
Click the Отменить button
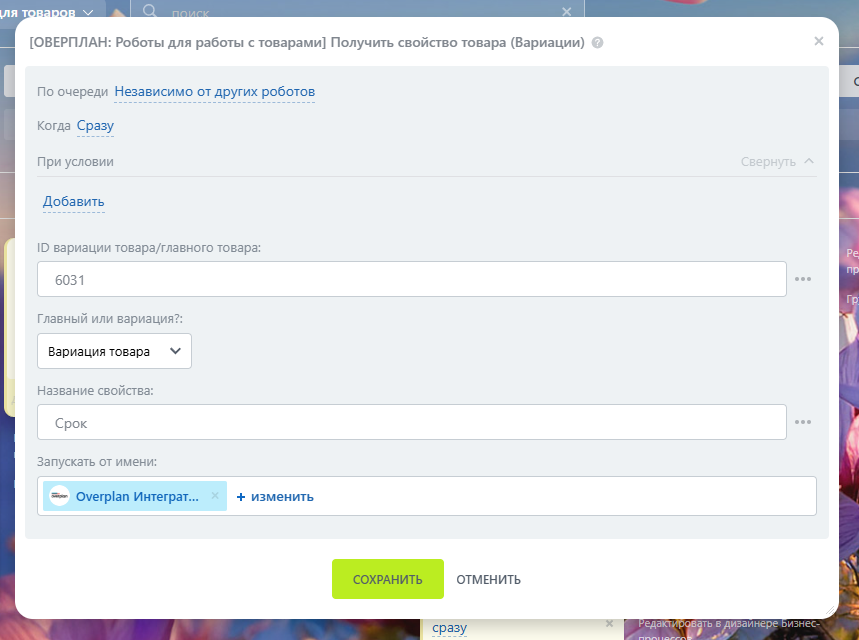(x=488, y=580)
